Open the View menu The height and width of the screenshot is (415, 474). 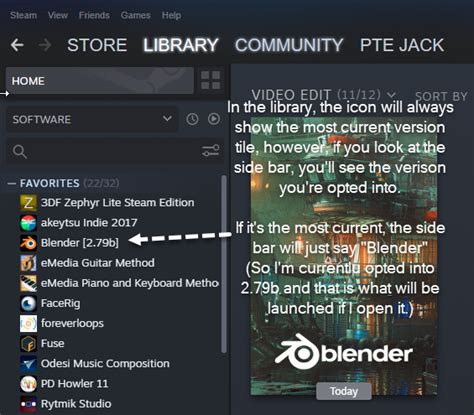[58, 15]
